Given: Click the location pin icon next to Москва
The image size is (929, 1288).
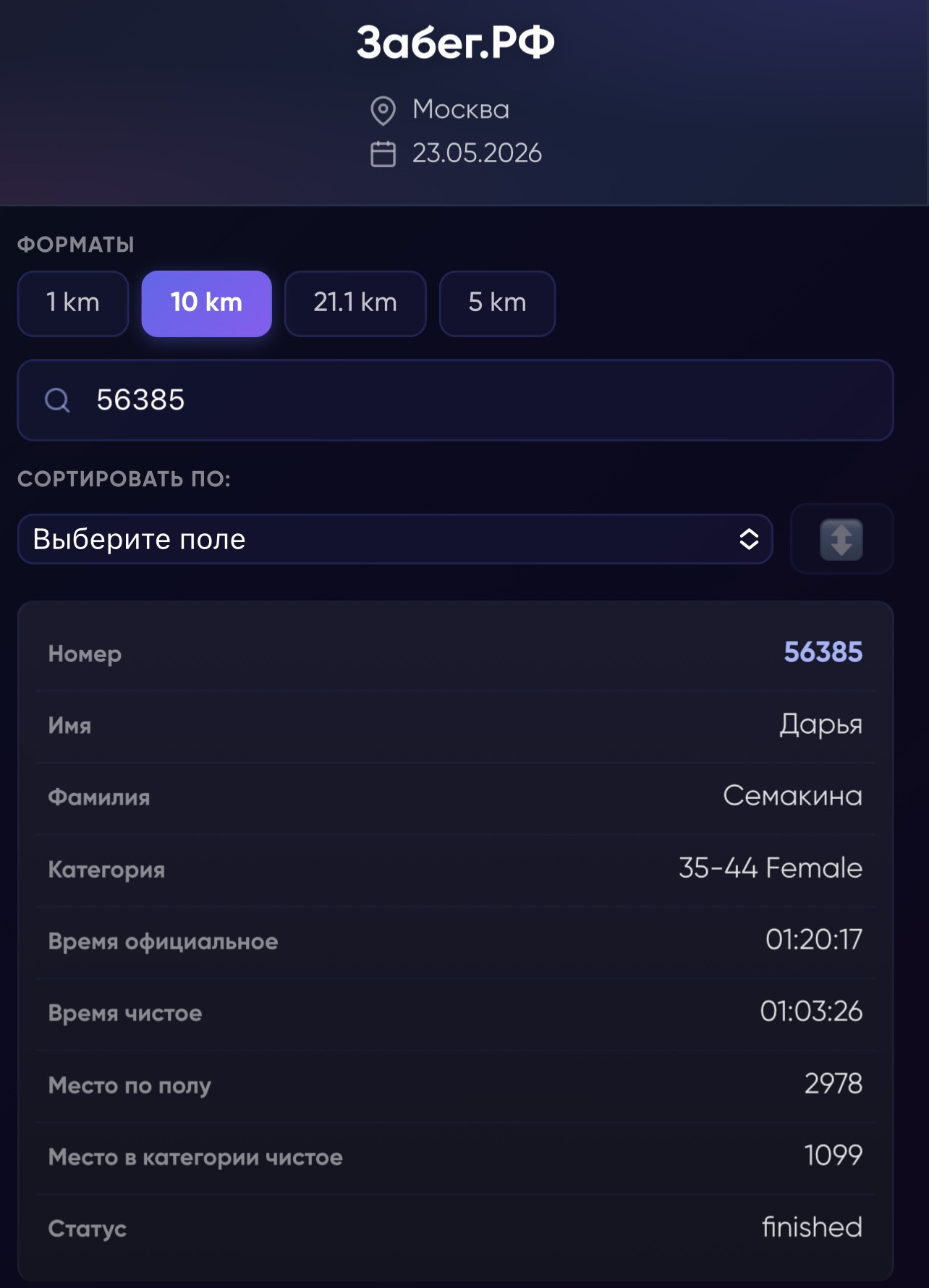Looking at the screenshot, I should [383, 111].
